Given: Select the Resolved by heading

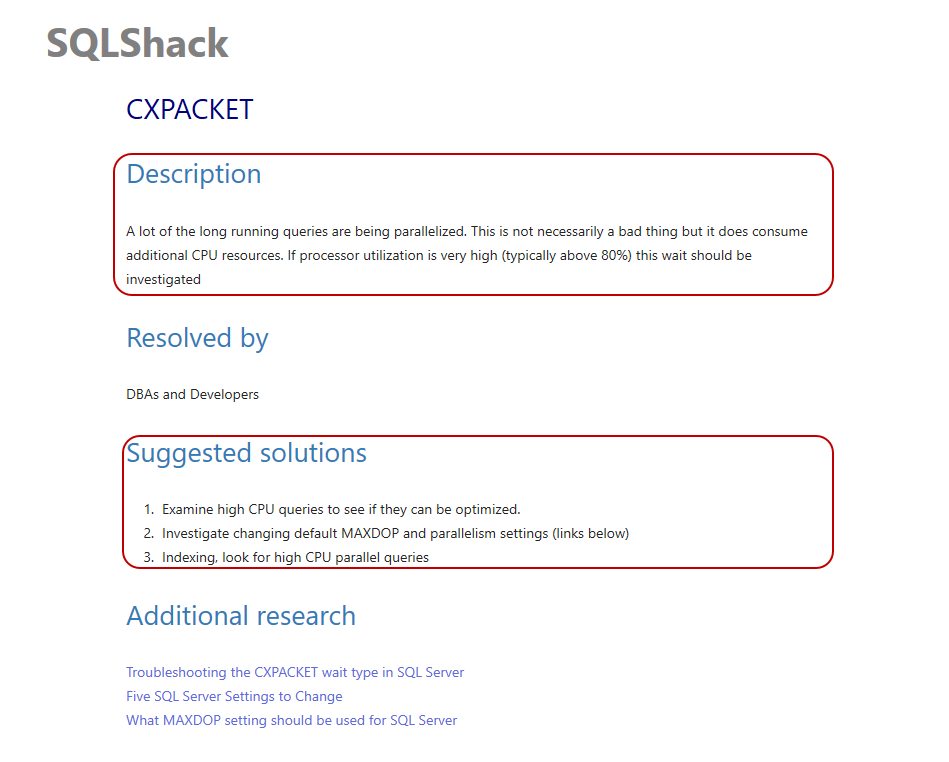Looking at the screenshot, I should point(197,339).
